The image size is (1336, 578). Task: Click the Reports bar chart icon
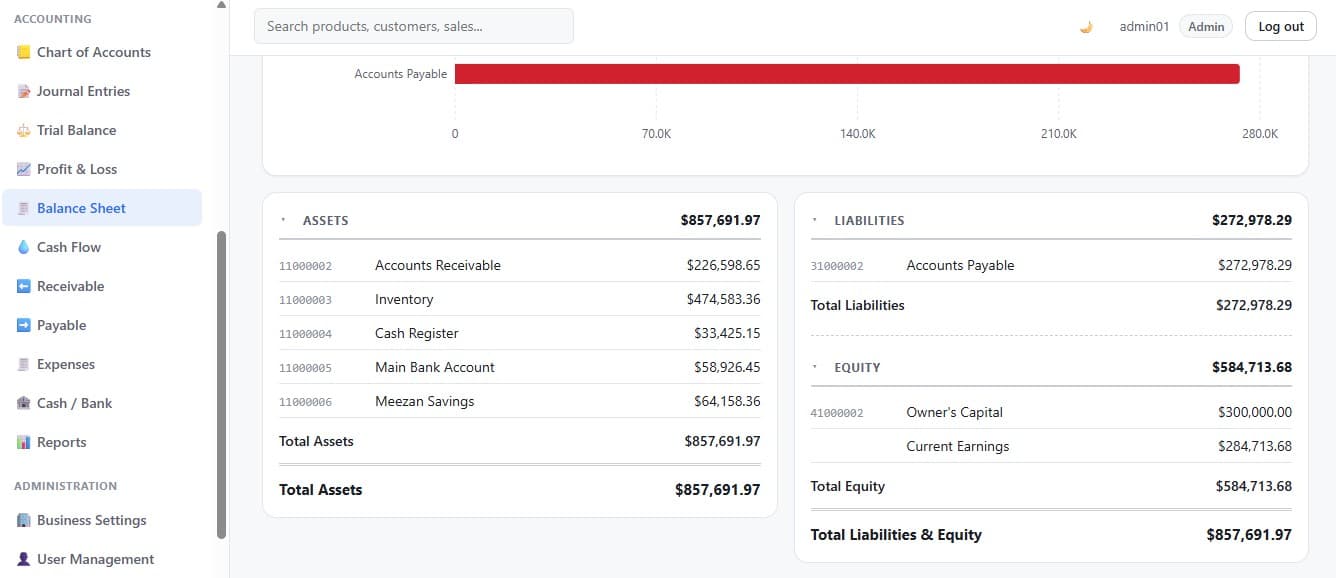click(24, 442)
